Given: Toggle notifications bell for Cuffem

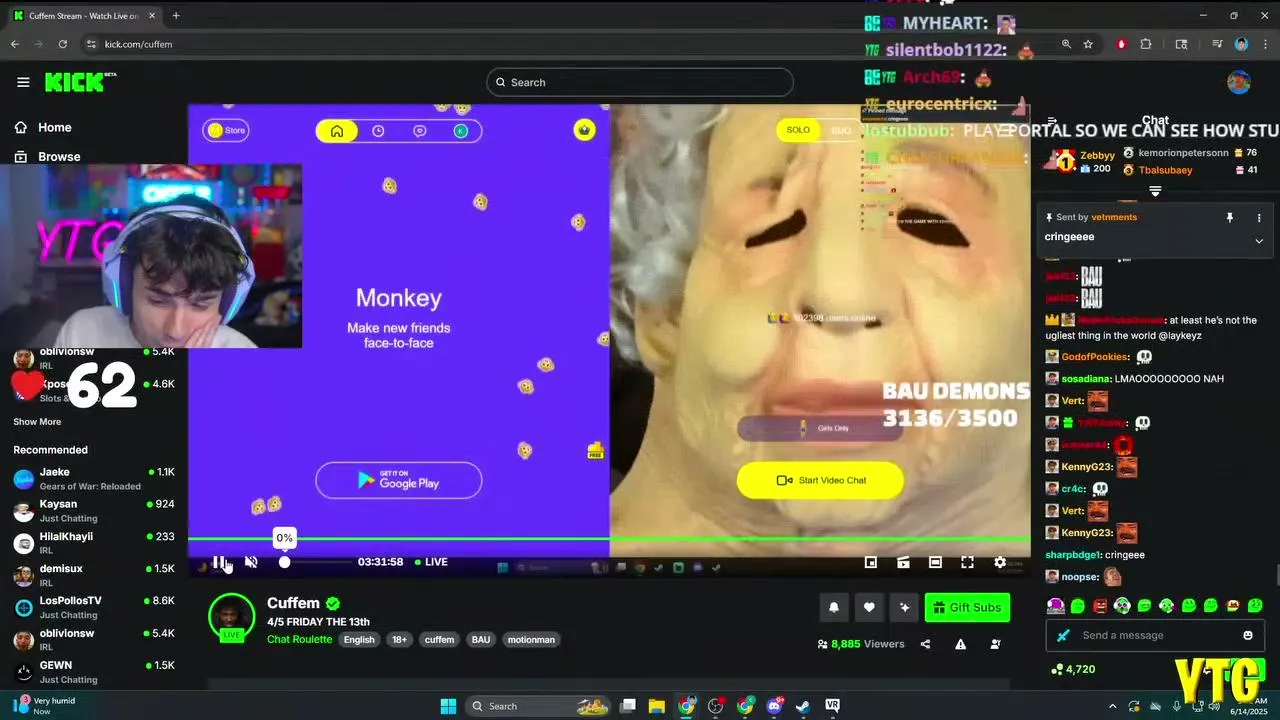Looking at the screenshot, I should (x=833, y=607).
